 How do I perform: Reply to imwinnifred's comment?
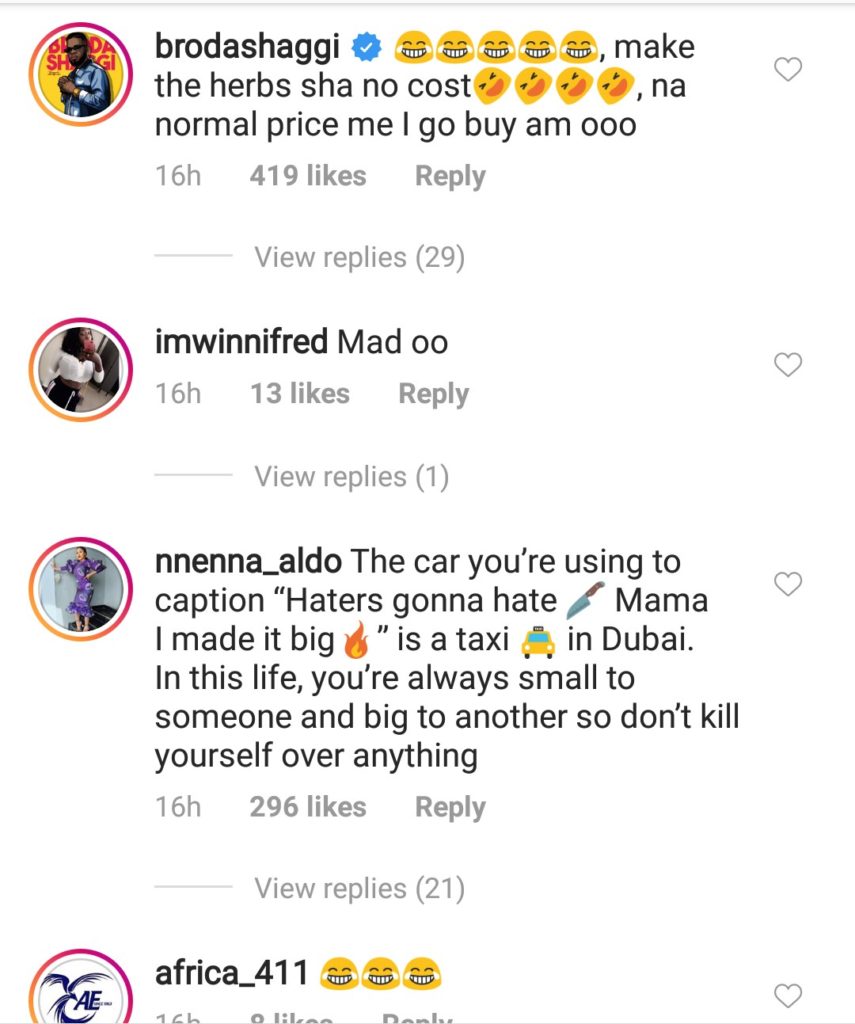(x=433, y=394)
